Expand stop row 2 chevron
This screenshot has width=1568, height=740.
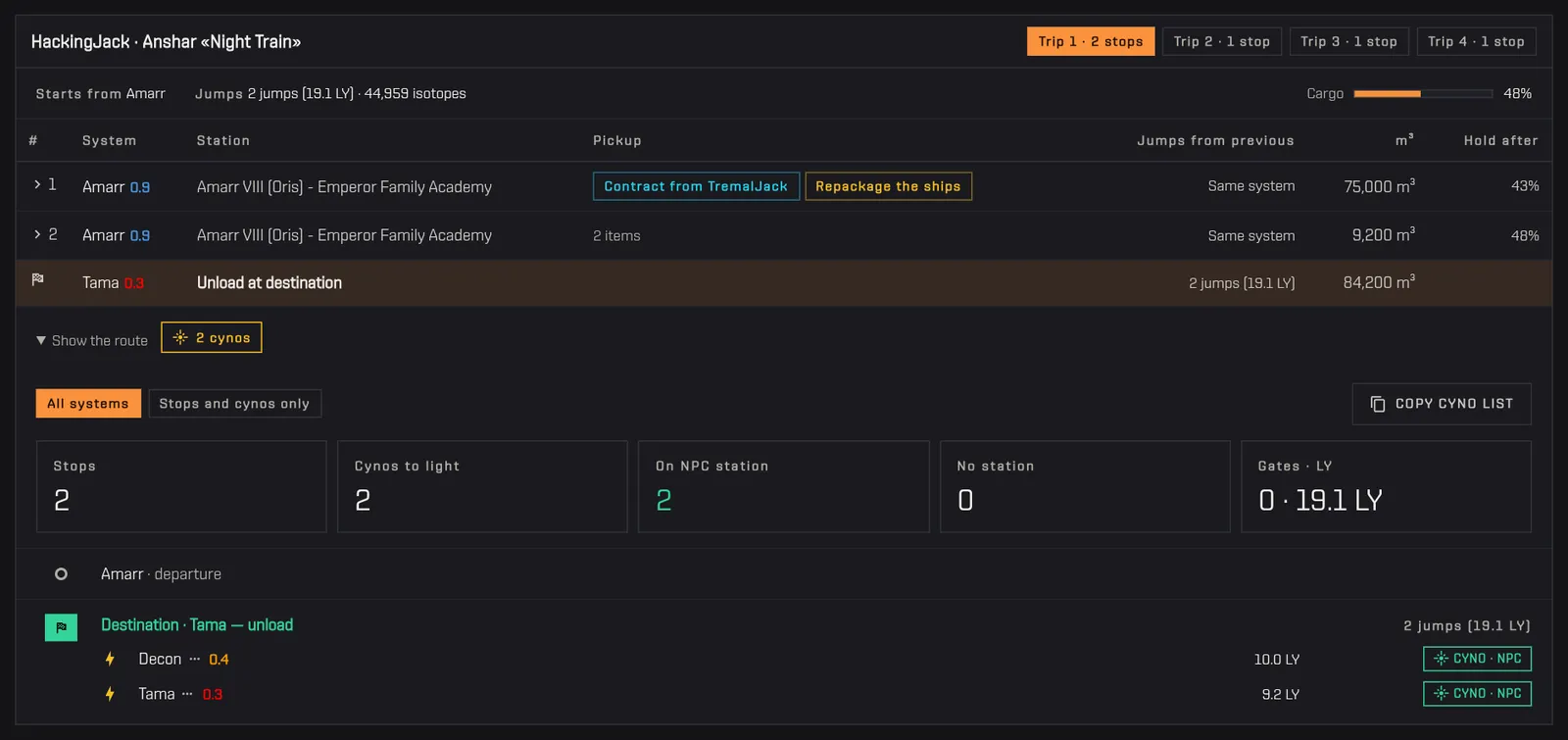click(x=37, y=234)
